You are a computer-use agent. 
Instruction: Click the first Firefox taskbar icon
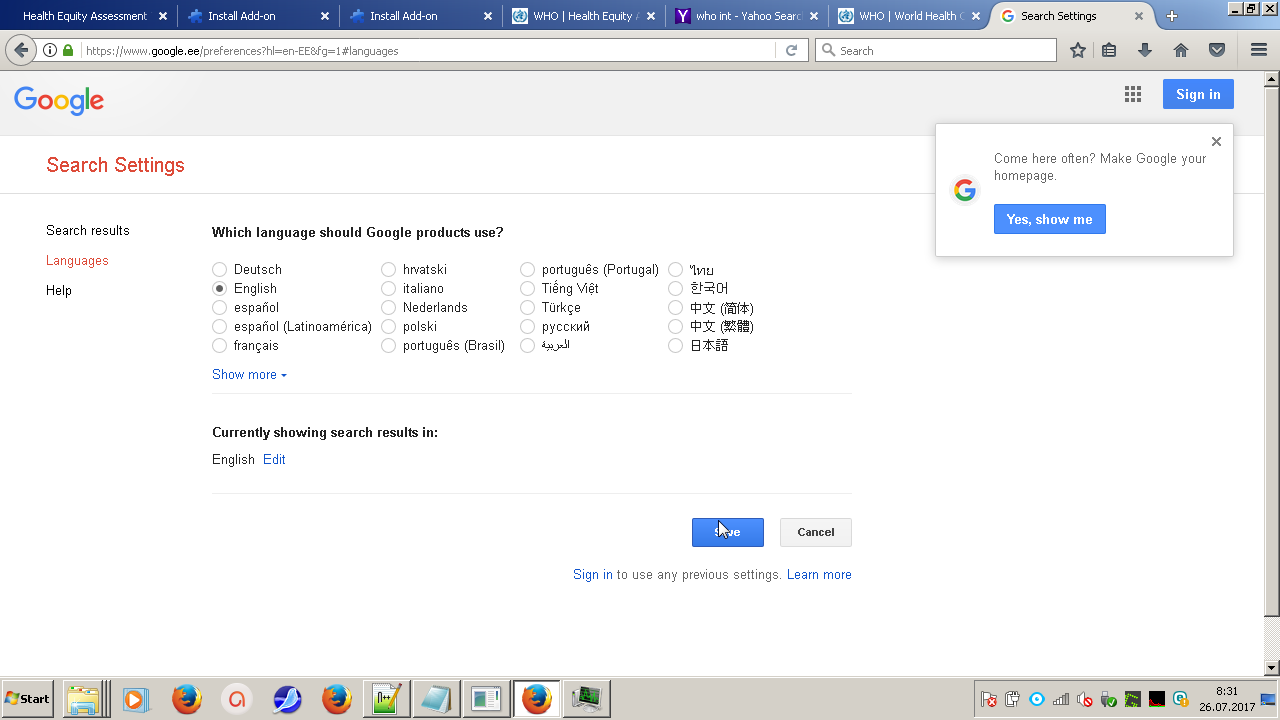click(x=187, y=698)
